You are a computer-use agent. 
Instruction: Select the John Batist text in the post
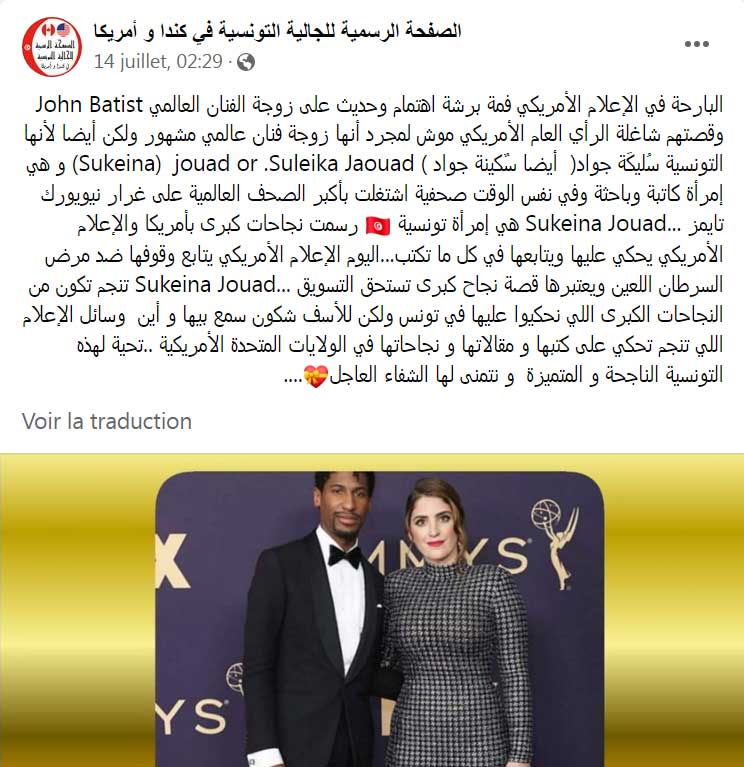pos(89,105)
